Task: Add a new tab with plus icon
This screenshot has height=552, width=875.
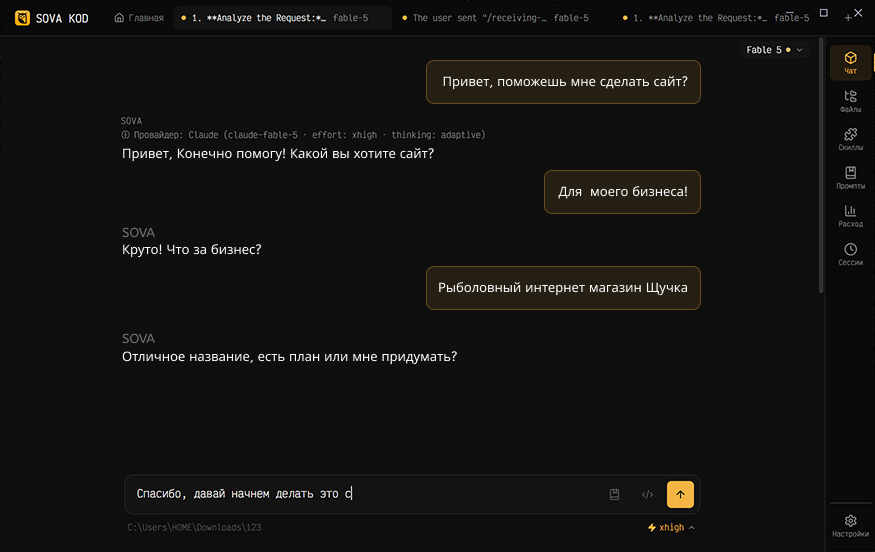Action: pyautogui.click(x=848, y=18)
